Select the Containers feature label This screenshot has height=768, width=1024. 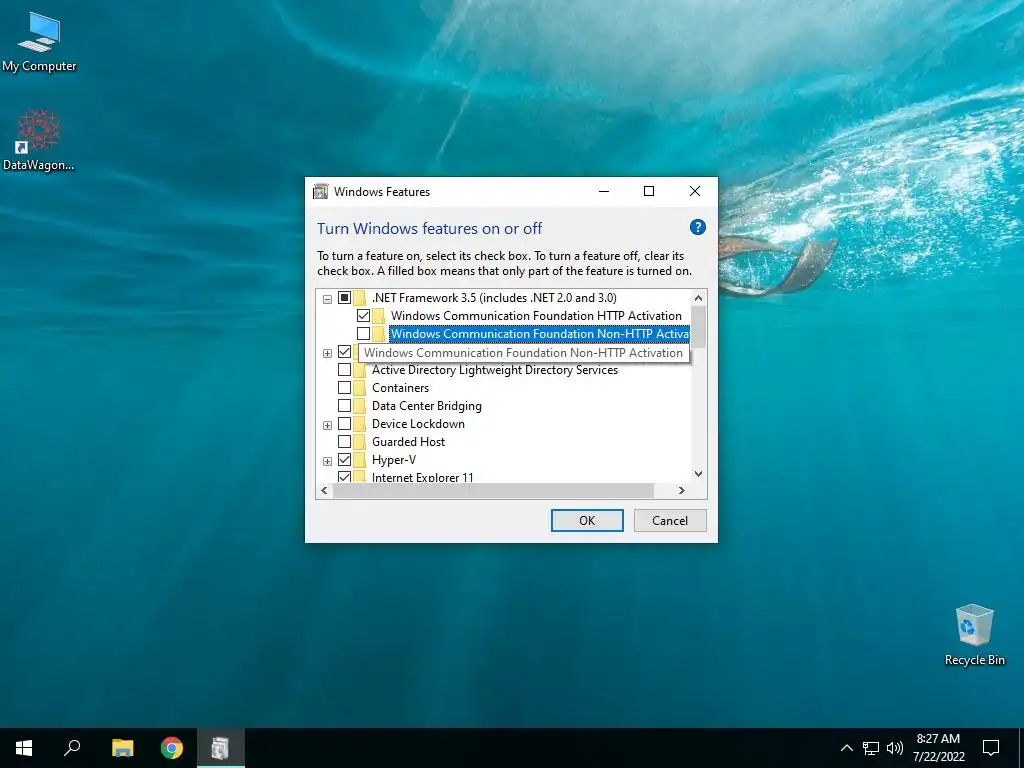[400, 388]
